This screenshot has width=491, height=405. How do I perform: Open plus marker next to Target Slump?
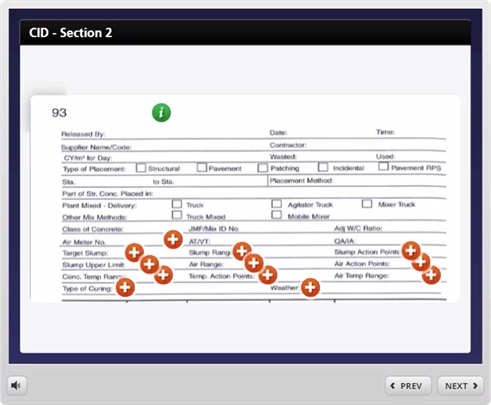(134, 253)
